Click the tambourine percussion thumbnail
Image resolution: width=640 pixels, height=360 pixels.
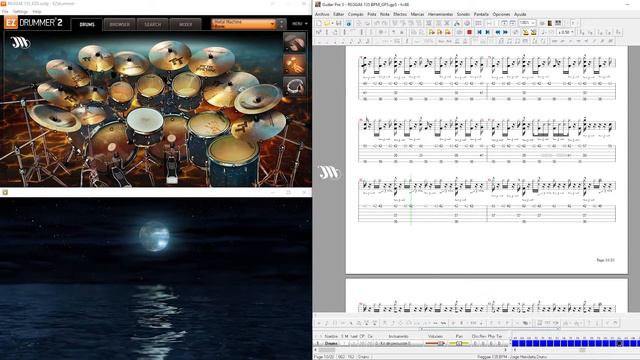(x=294, y=86)
